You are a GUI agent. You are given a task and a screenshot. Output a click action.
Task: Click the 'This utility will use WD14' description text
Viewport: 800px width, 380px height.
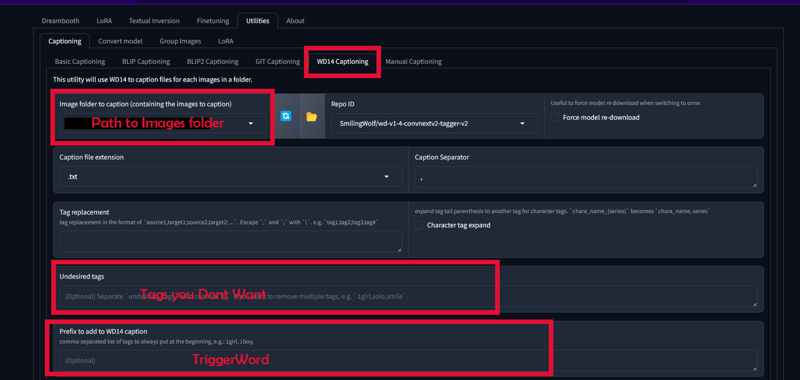[153, 80]
